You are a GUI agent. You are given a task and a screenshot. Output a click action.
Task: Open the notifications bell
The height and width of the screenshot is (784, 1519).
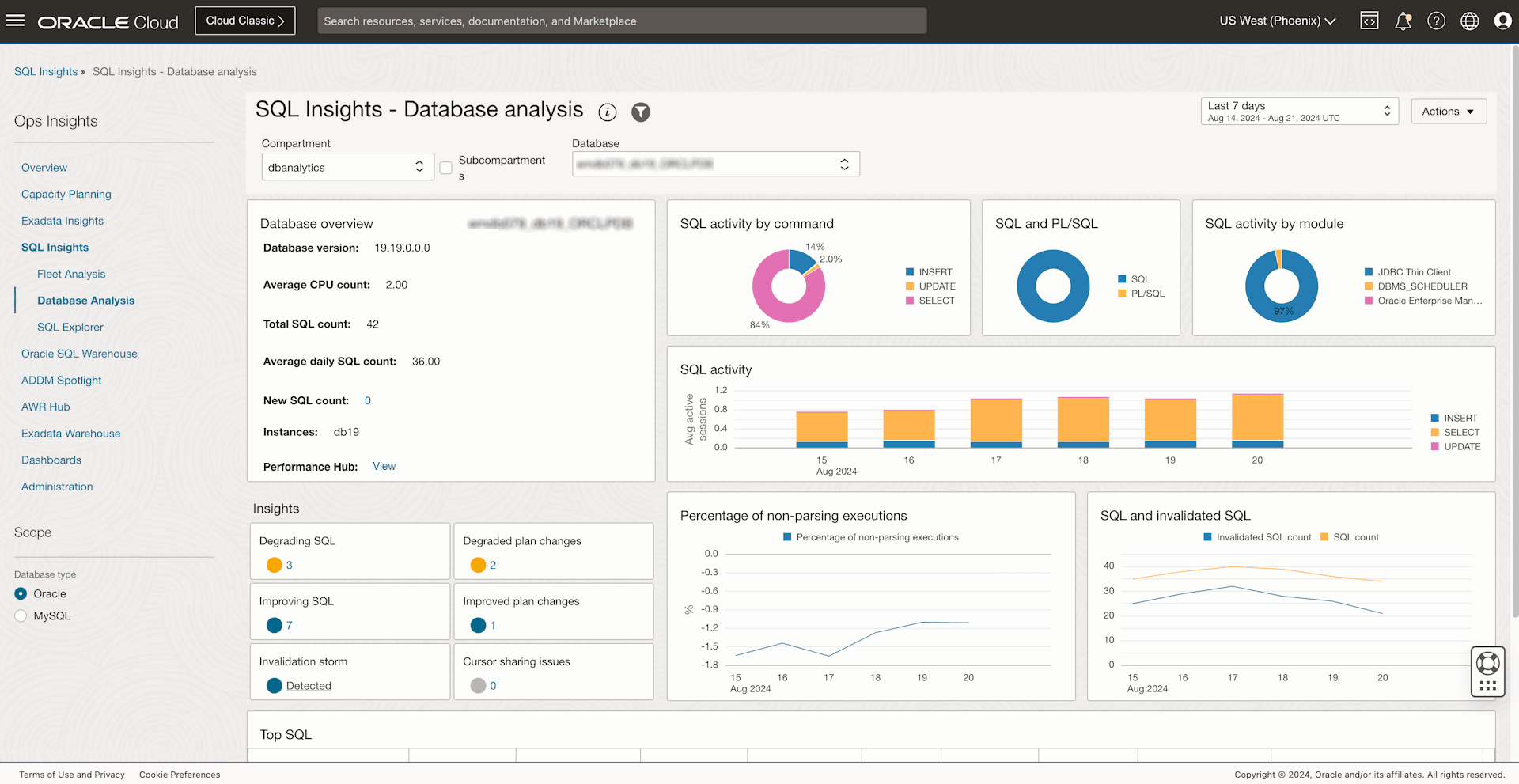coord(1403,21)
